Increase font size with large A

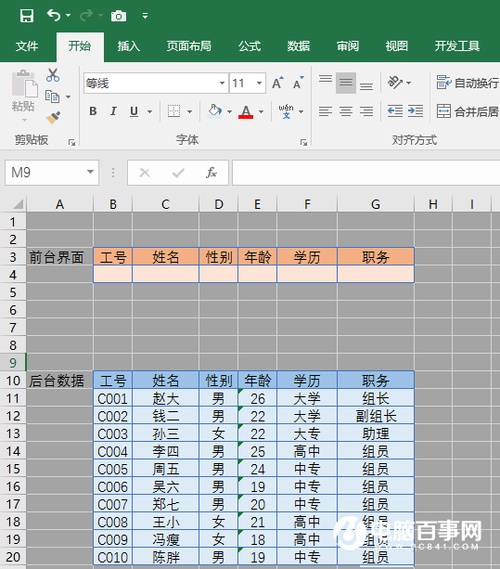tap(278, 83)
